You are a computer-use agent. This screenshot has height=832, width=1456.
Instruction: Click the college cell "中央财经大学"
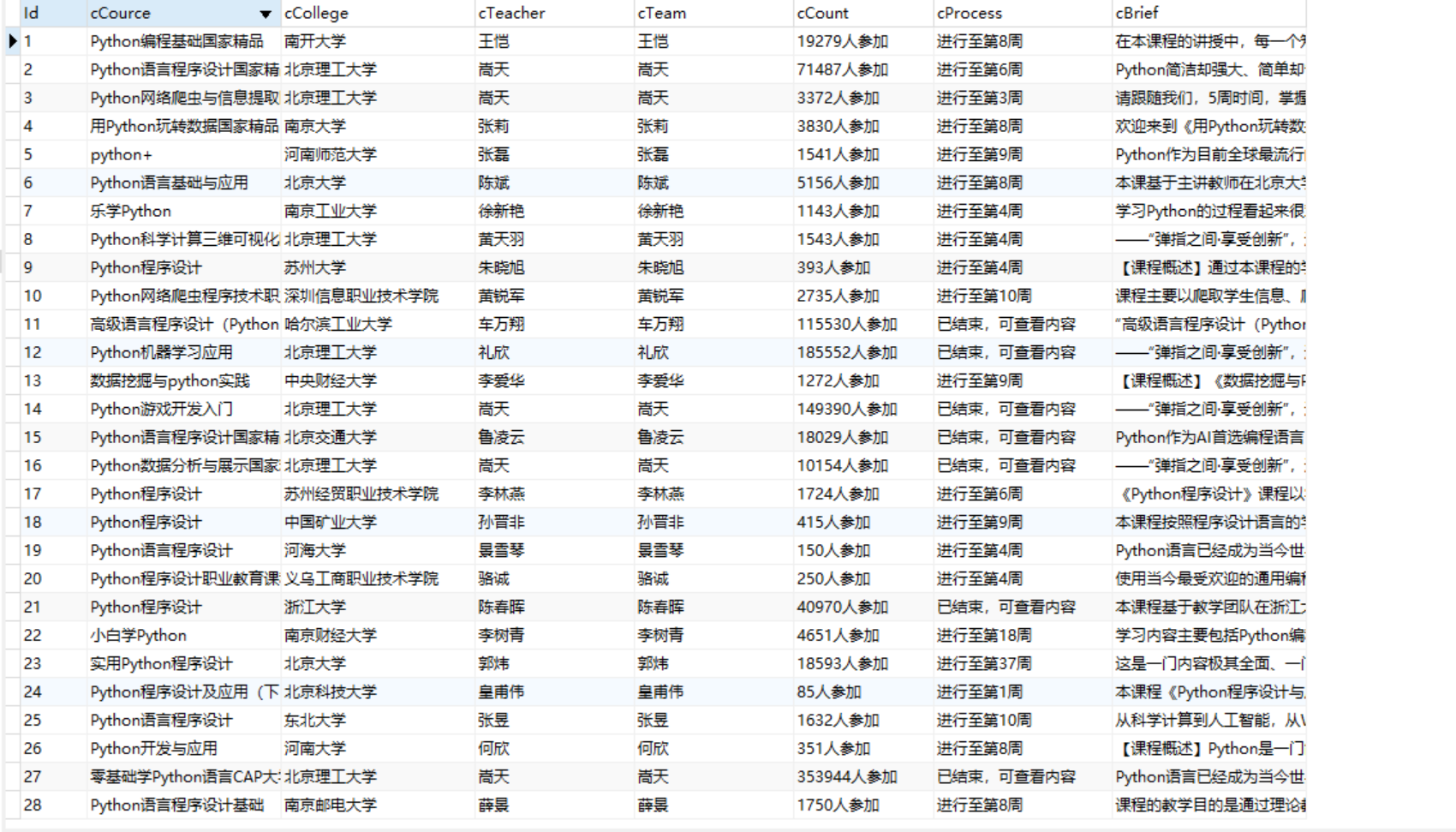pos(378,380)
